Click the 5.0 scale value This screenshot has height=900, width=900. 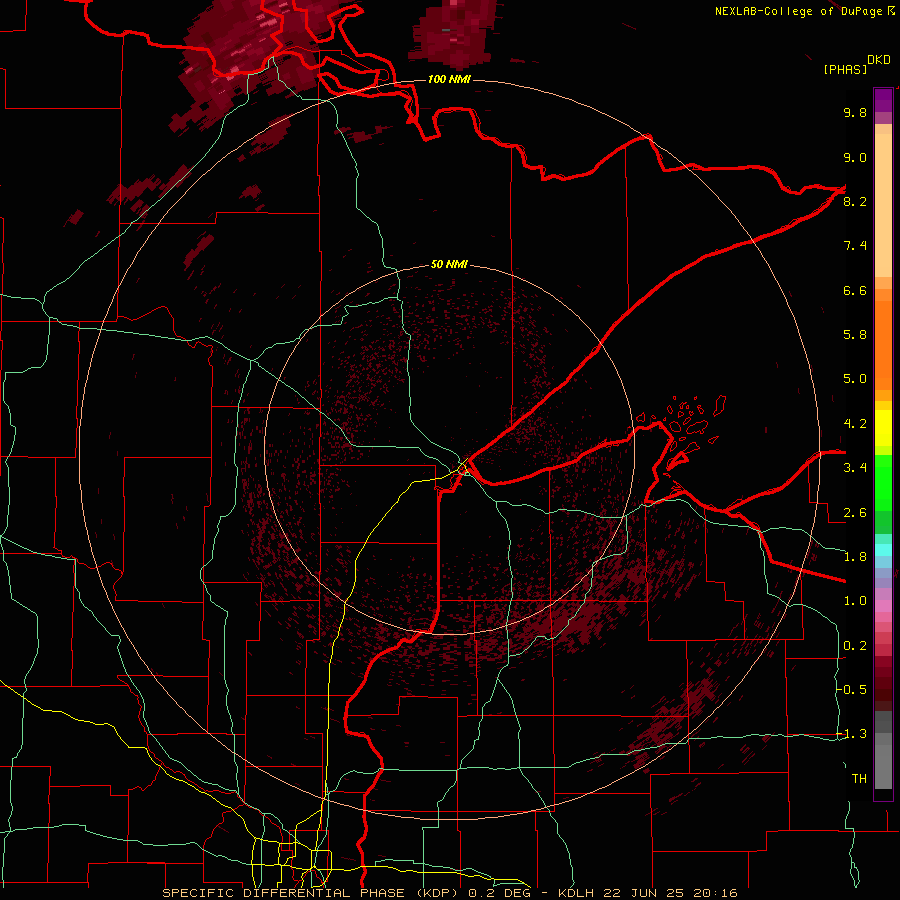coord(855,379)
